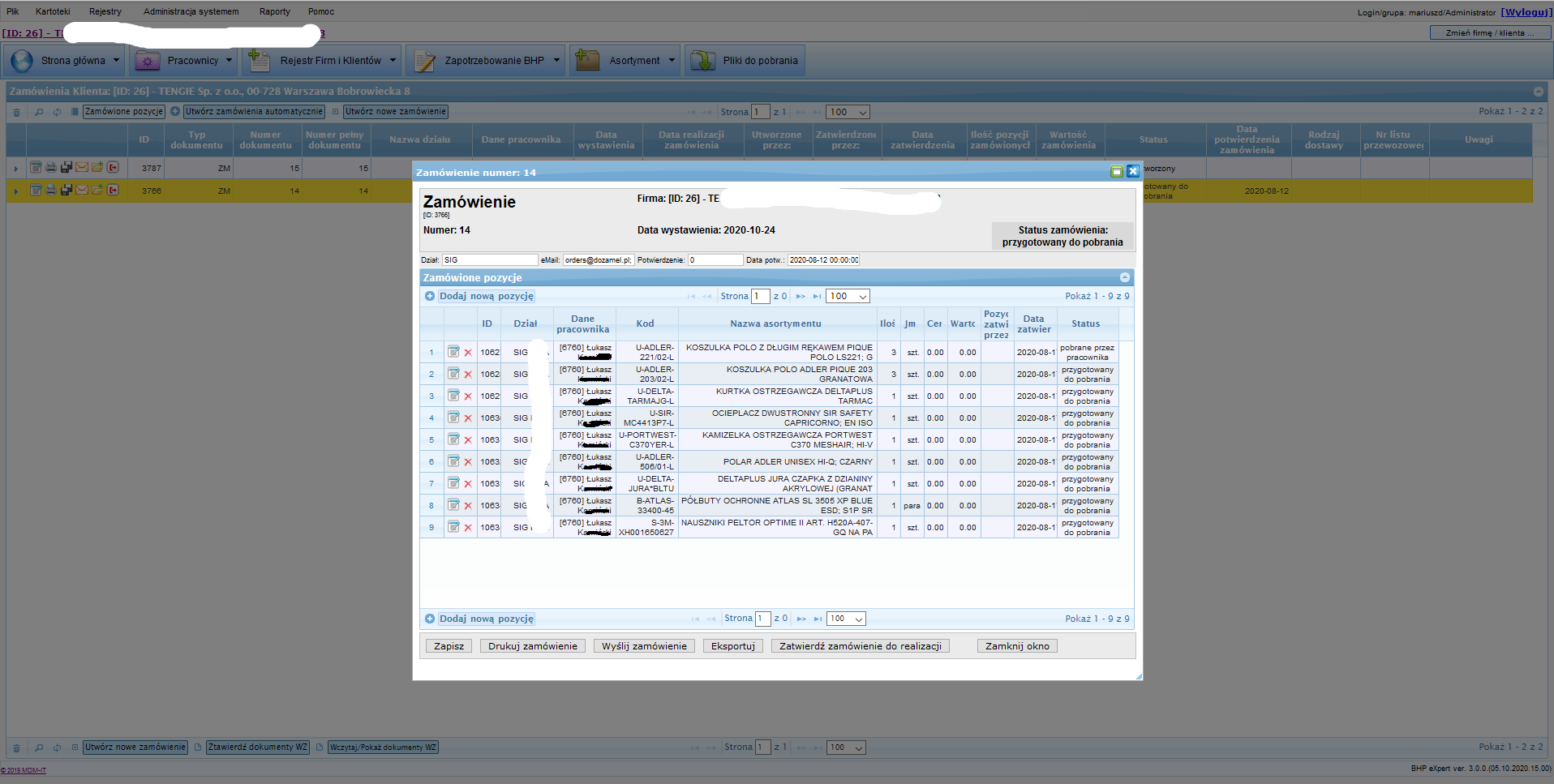Viewport: 1554px width, 784px height.
Task: Click in the Dział input field
Action: point(490,260)
